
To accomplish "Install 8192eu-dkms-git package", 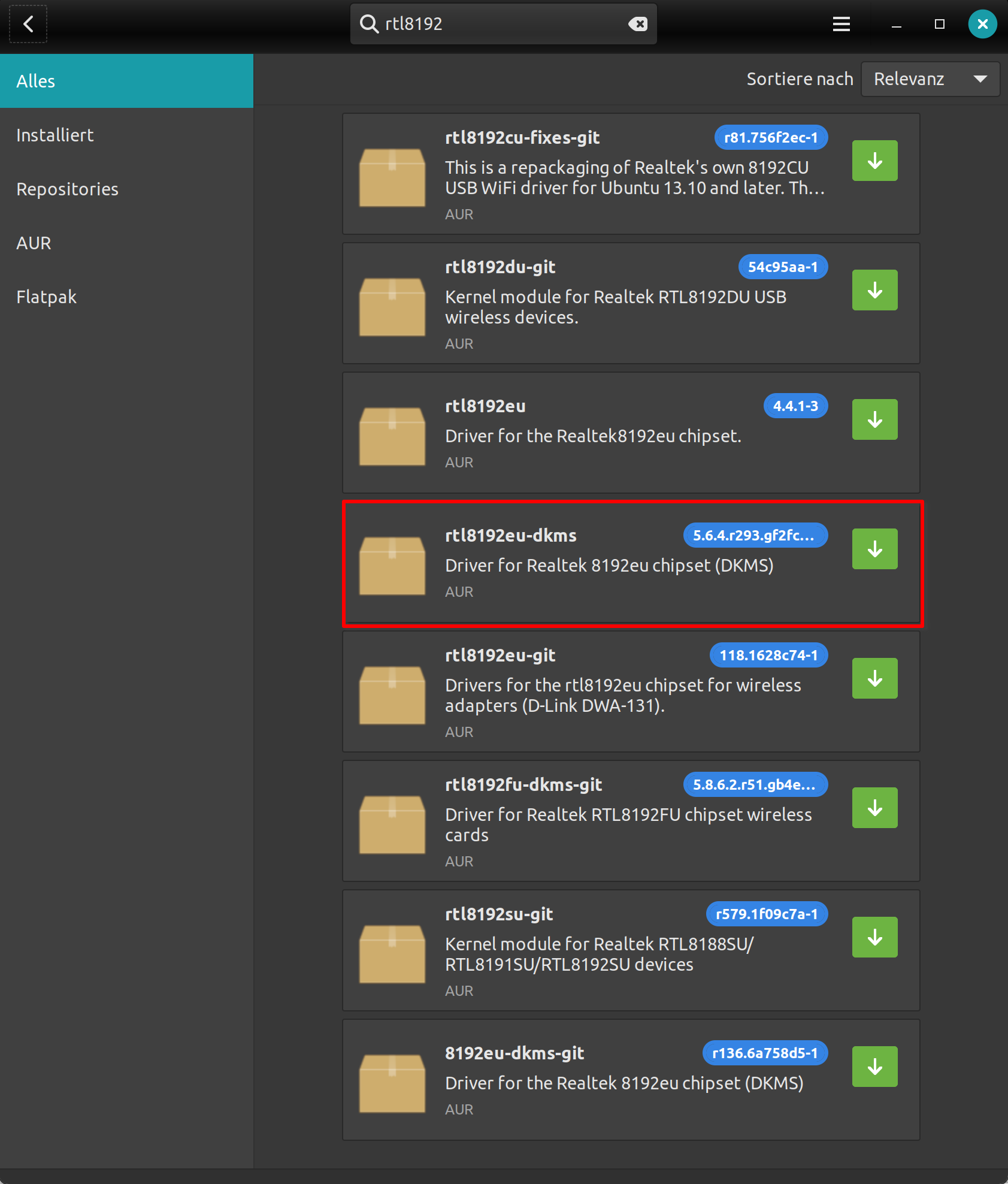I will click(x=874, y=1067).
